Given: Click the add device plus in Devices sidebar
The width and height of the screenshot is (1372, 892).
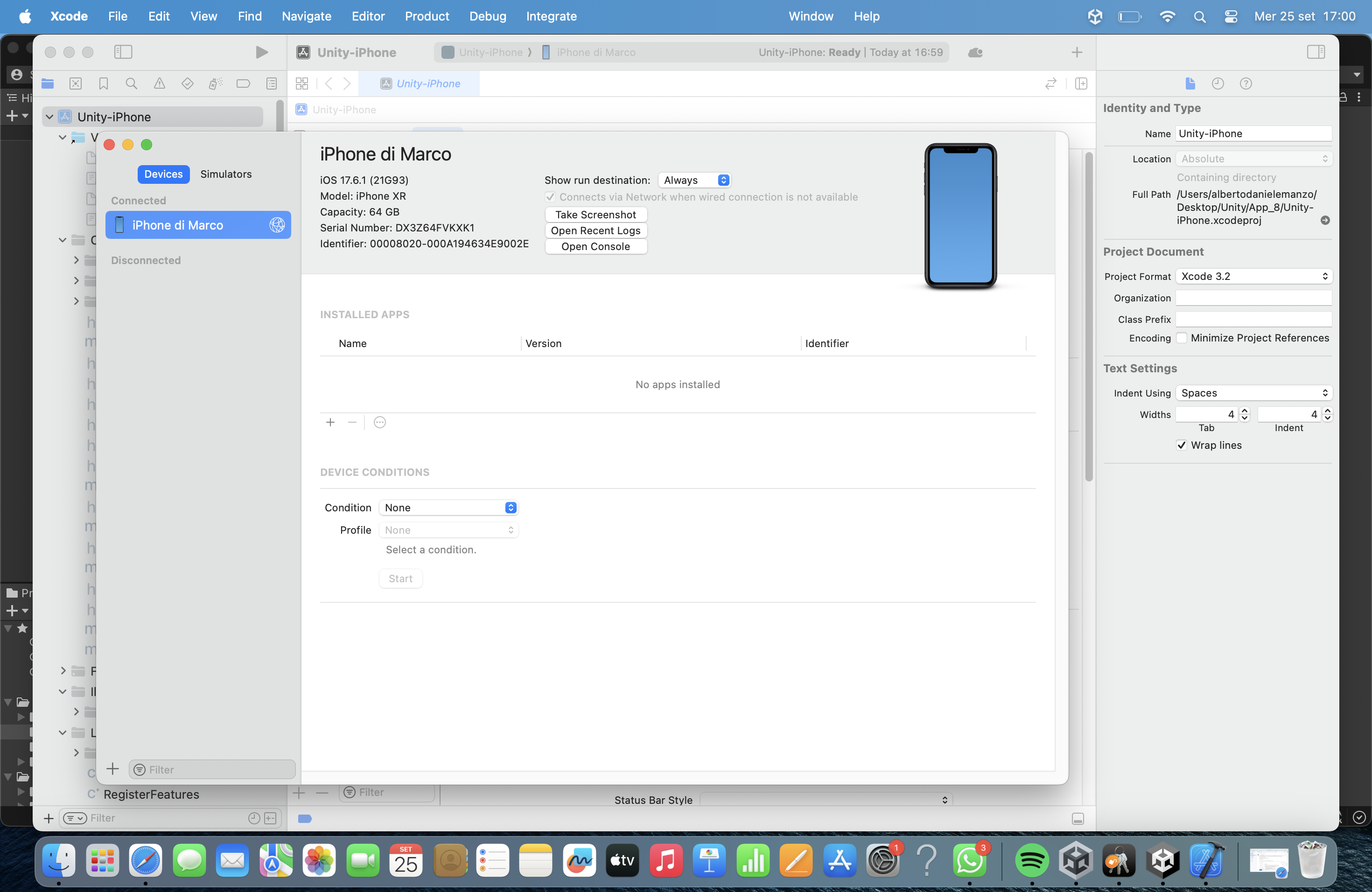Looking at the screenshot, I should coord(113,769).
